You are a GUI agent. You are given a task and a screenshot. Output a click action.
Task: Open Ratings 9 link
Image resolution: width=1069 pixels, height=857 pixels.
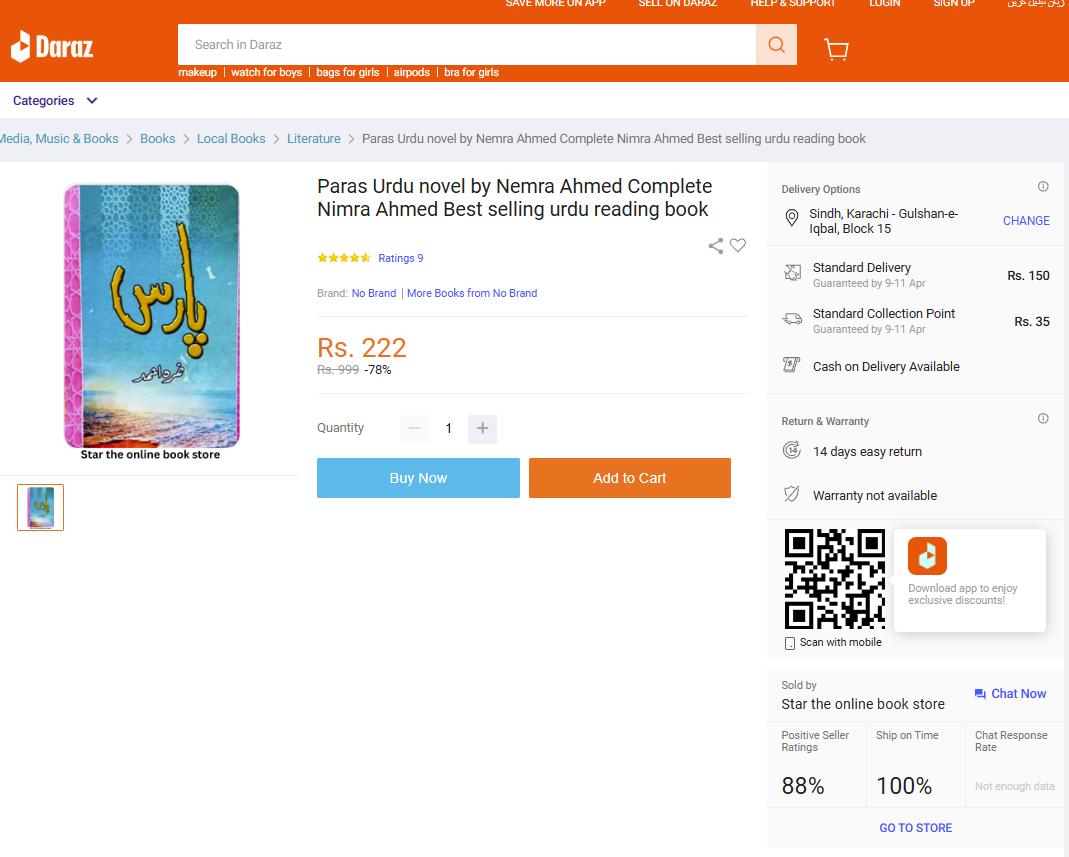[401, 258]
